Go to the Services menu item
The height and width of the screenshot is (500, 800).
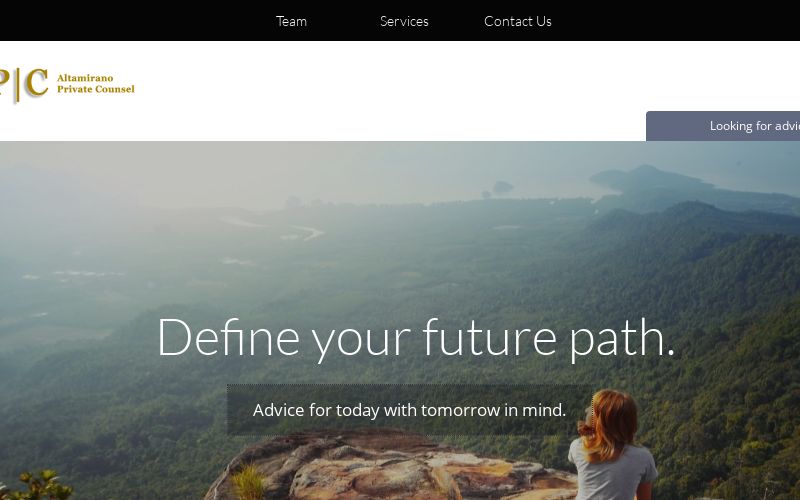tap(404, 21)
